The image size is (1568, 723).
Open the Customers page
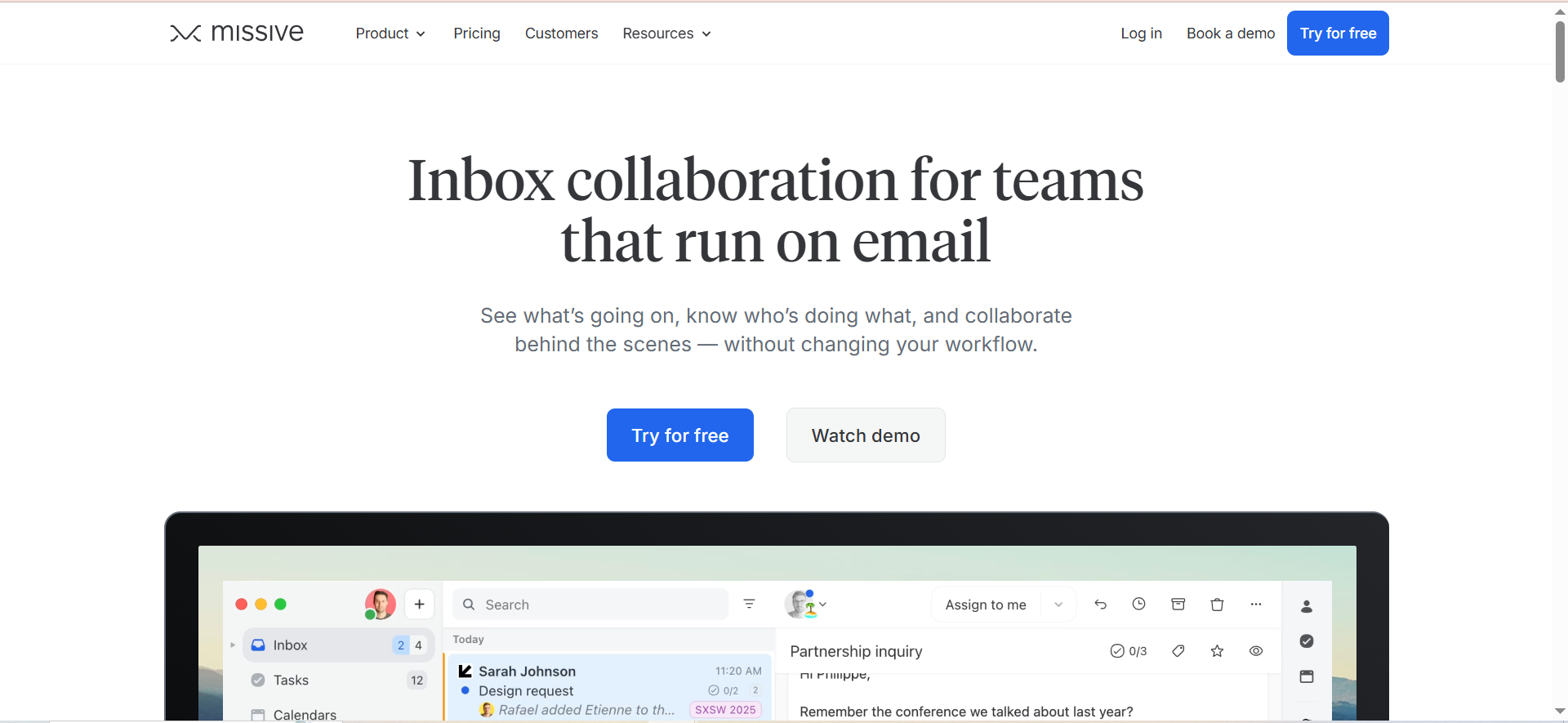coord(561,33)
